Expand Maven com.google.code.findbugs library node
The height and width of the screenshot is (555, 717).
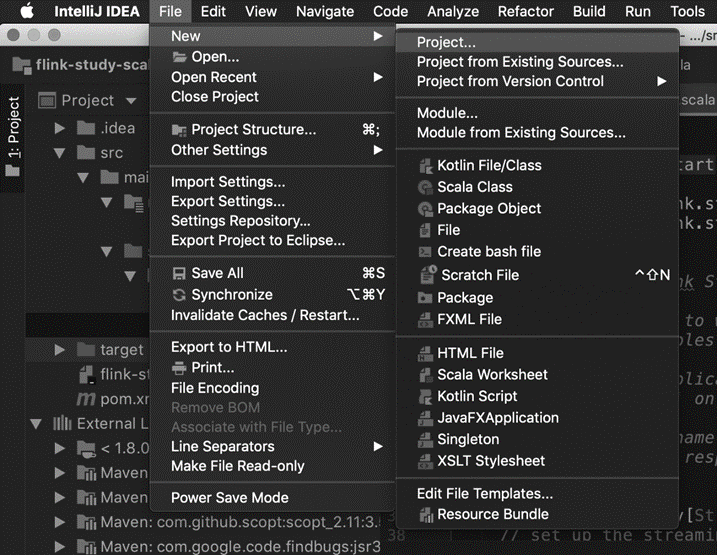(x=60, y=546)
